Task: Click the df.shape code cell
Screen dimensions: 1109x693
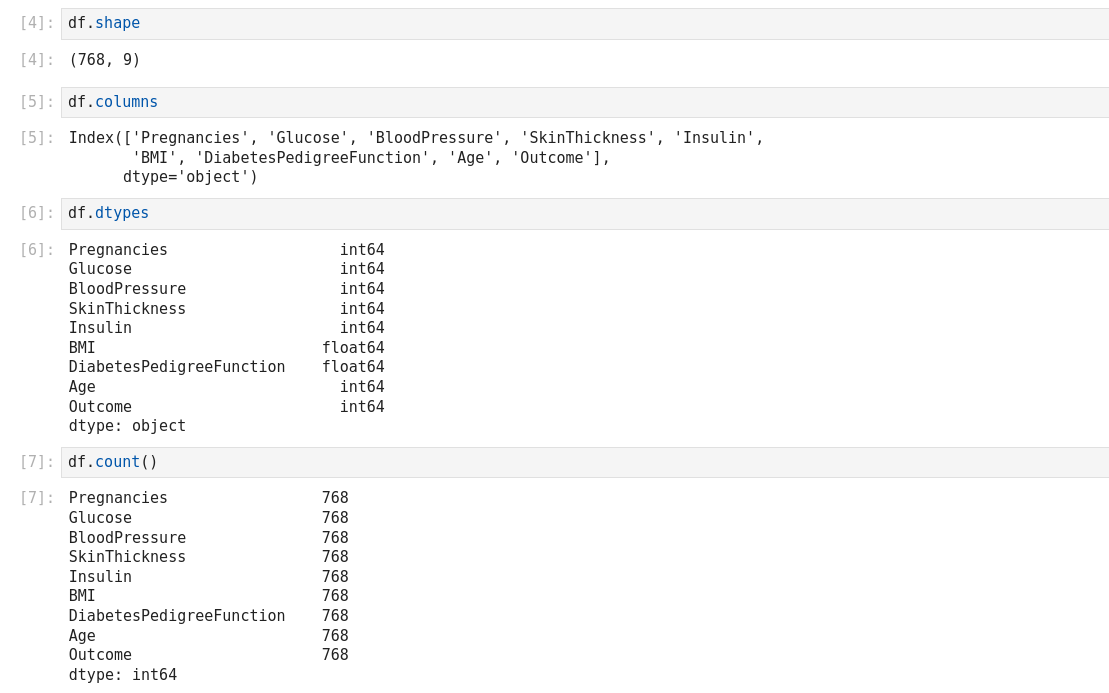Action: [584, 24]
